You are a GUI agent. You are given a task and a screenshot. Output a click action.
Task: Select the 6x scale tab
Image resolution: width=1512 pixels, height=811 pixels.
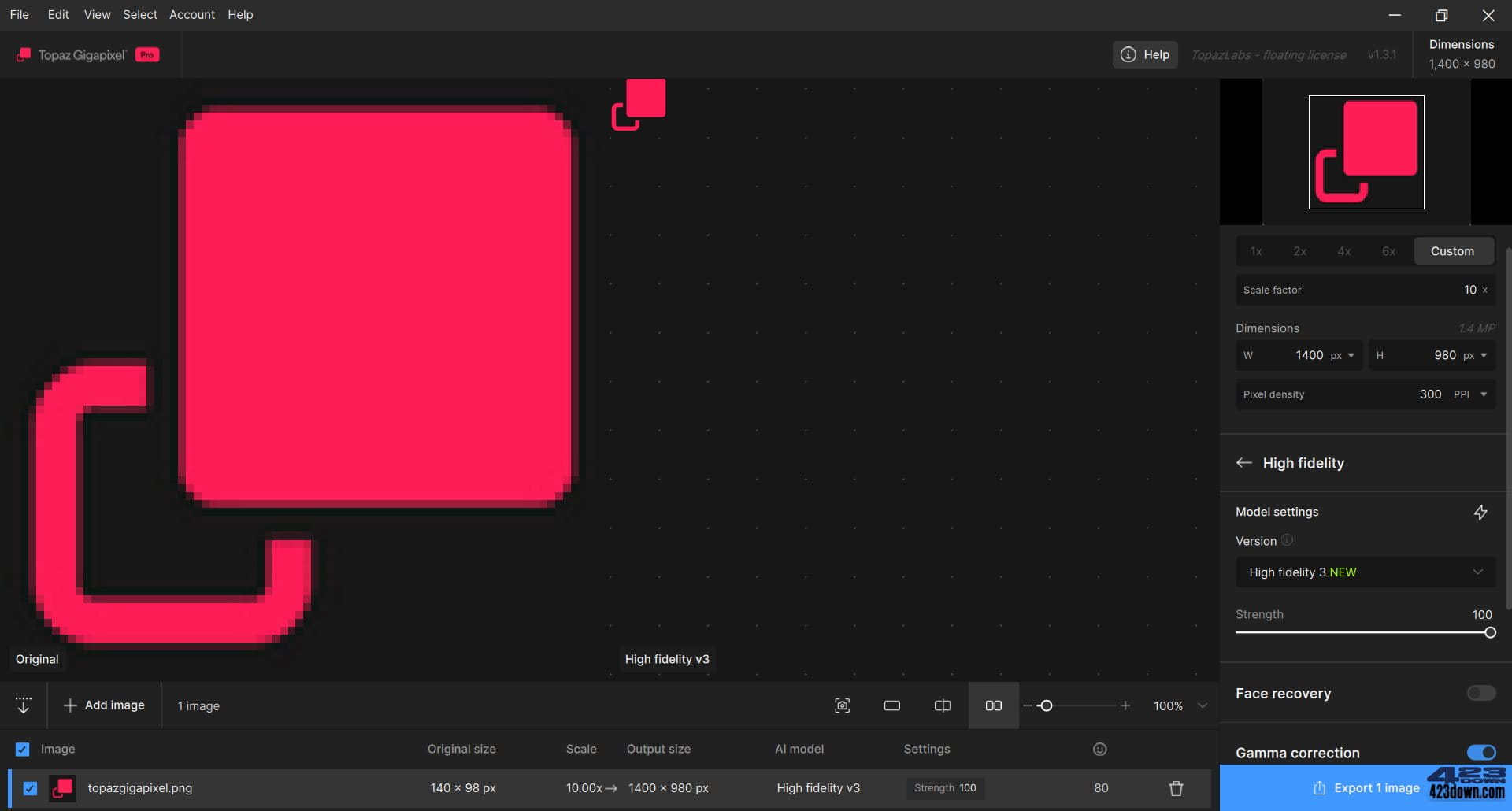(1388, 251)
